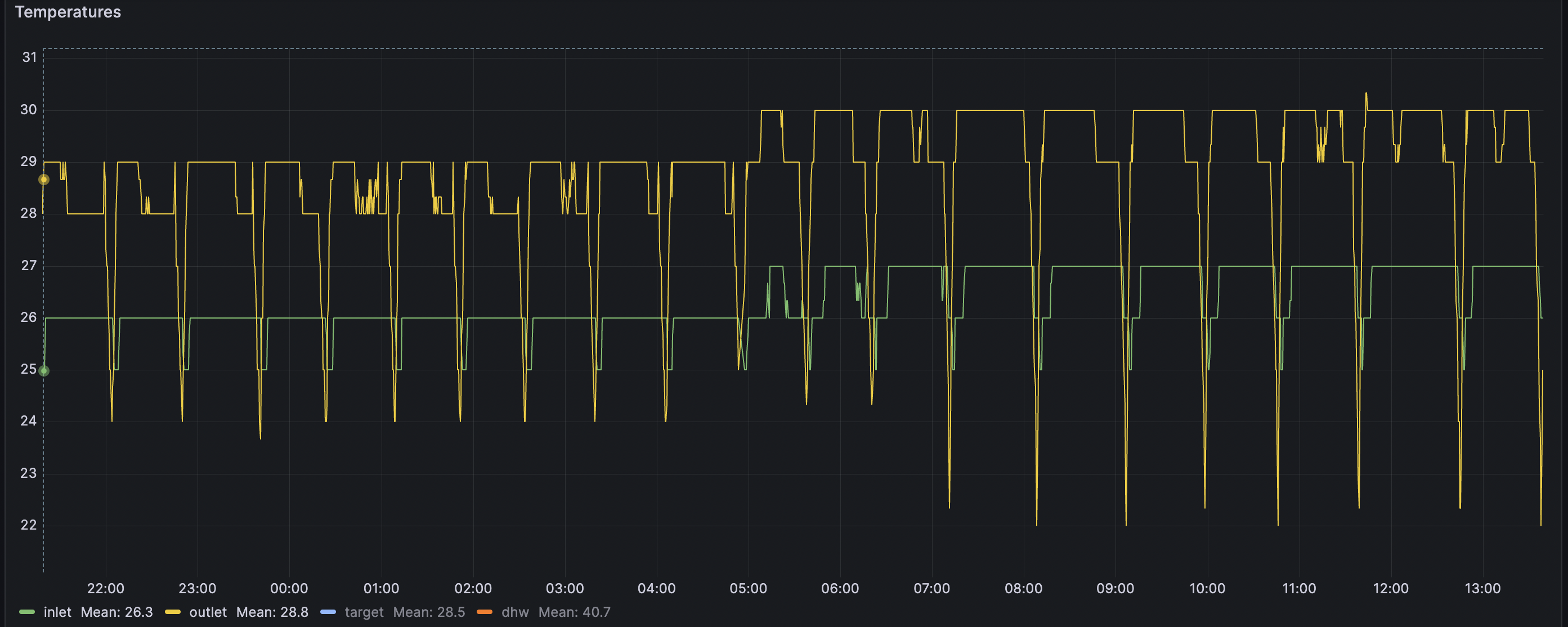Click the orange dhw legend color swatch

(x=485, y=612)
